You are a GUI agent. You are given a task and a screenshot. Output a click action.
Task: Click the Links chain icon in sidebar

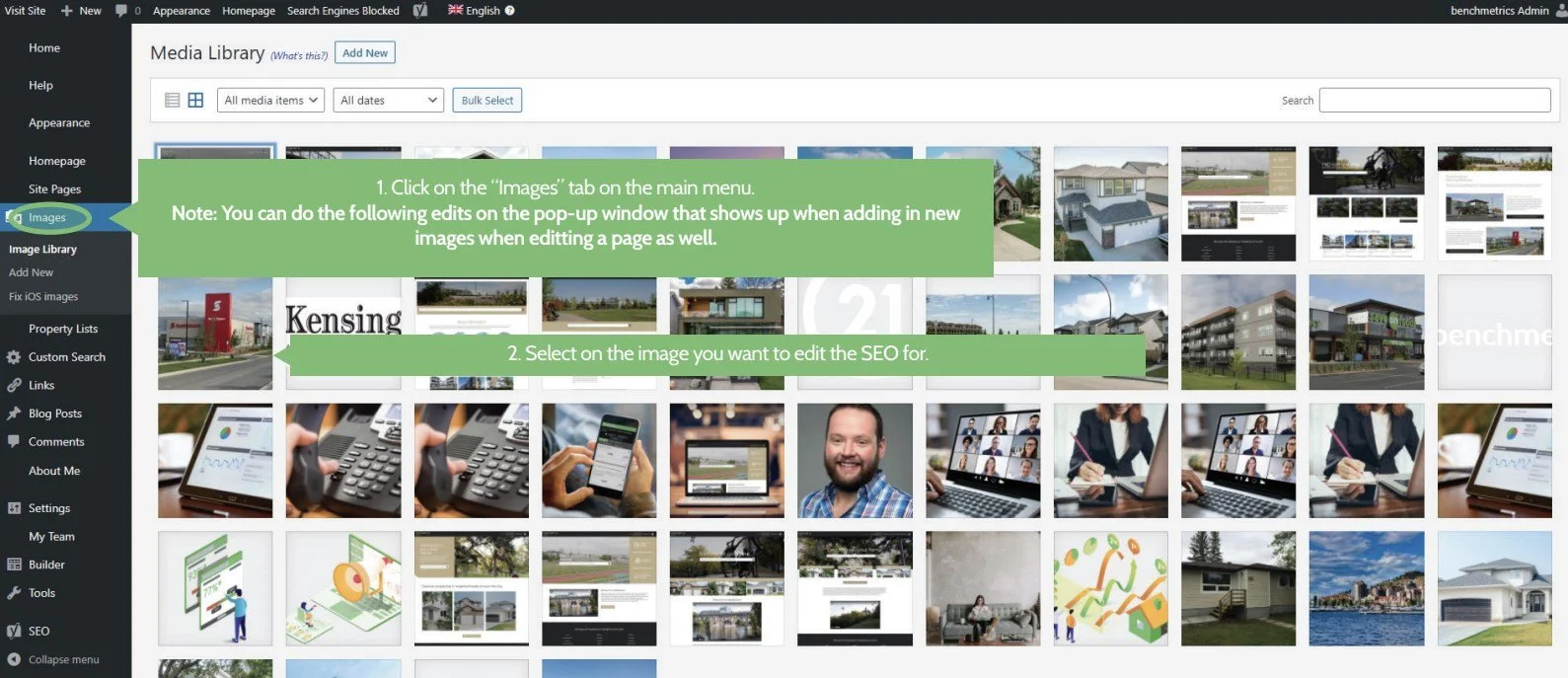tap(13, 386)
